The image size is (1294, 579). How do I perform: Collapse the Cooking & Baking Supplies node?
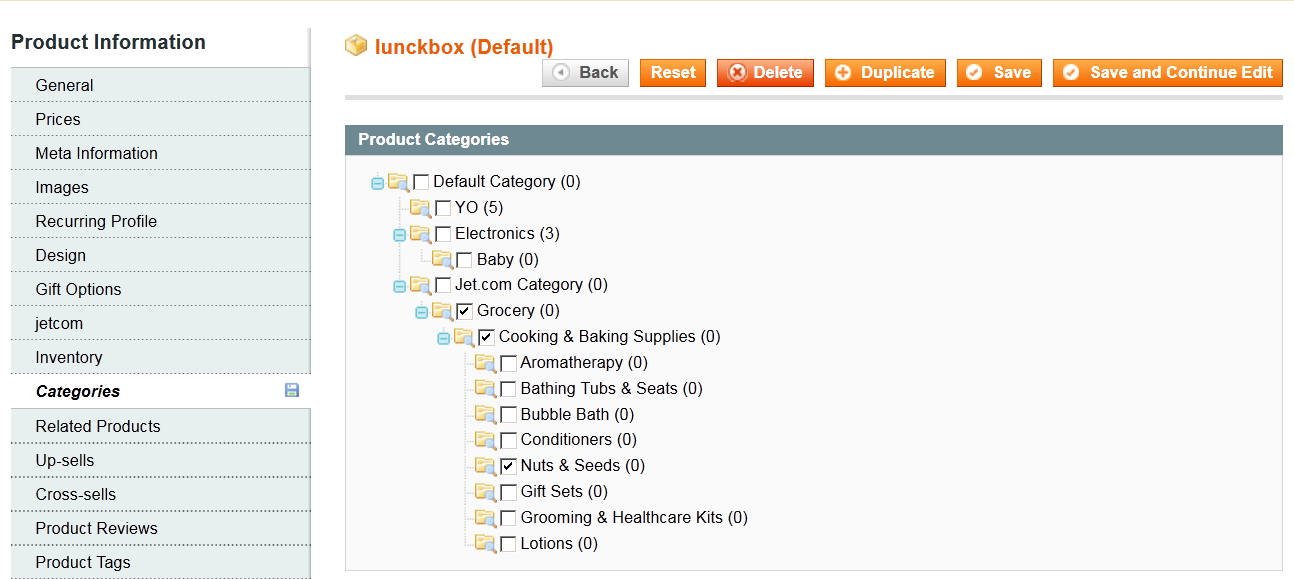coord(443,338)
